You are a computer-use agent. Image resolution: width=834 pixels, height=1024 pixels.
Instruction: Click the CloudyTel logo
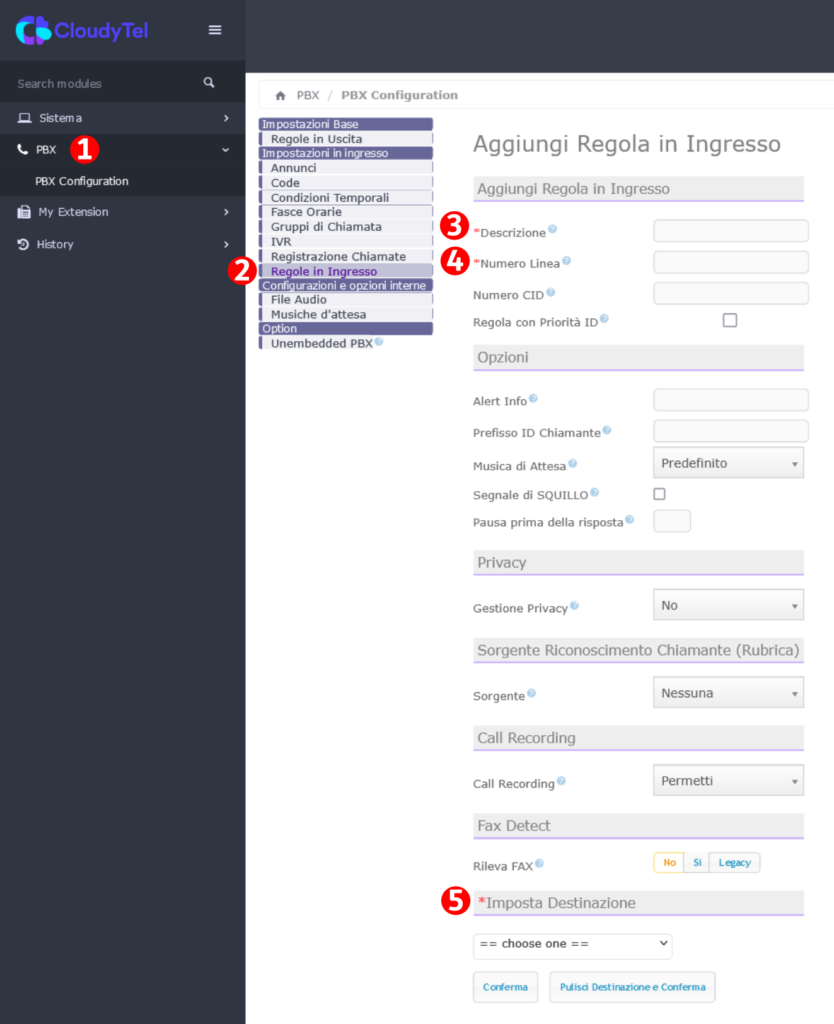[x=82, y=31]
